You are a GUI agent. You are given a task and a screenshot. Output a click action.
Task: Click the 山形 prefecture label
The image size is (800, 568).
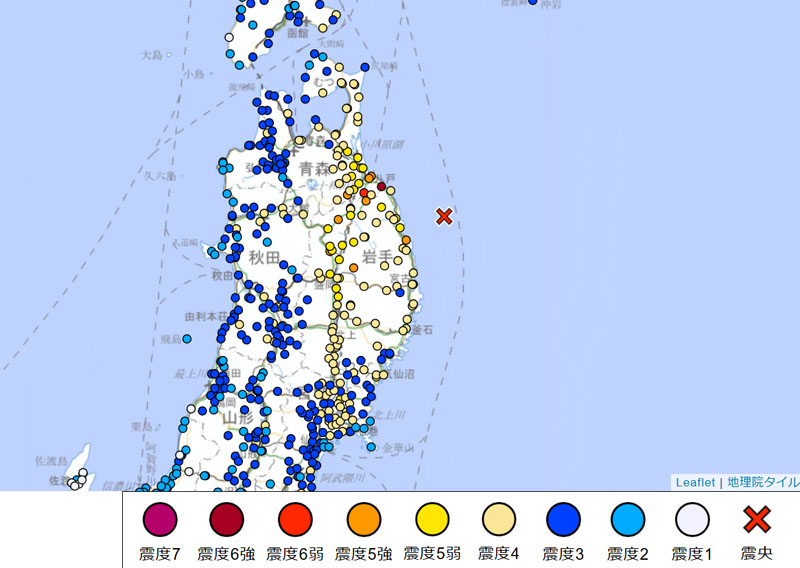[x=238, y=418]
